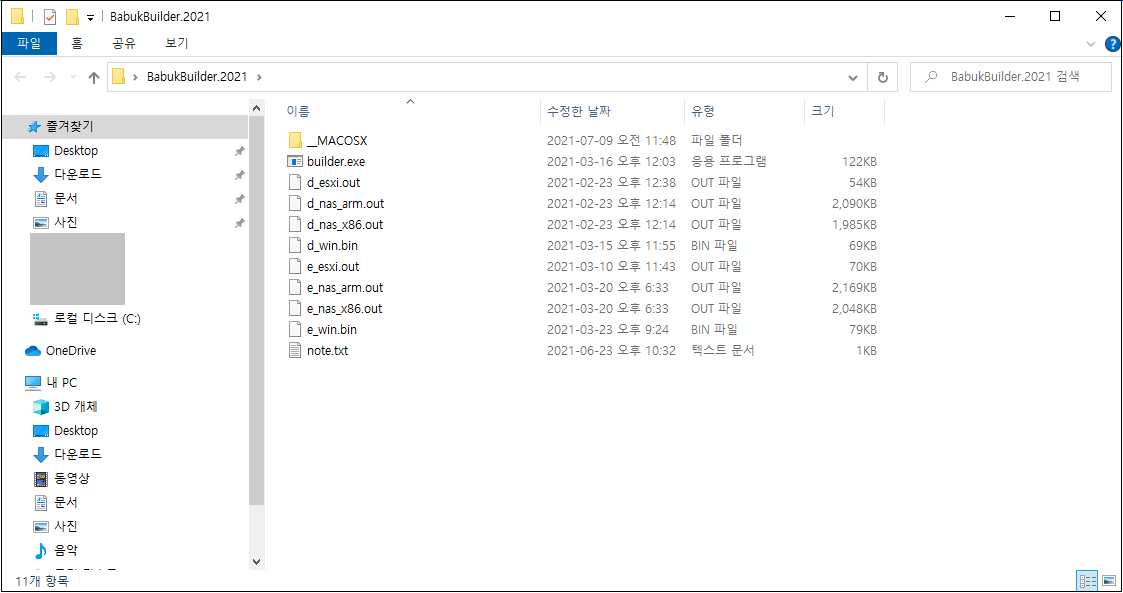Open 로컬 디스크 (C:) in navigation pane
The image size is (1123, 593).
click(x=97, y=318)
